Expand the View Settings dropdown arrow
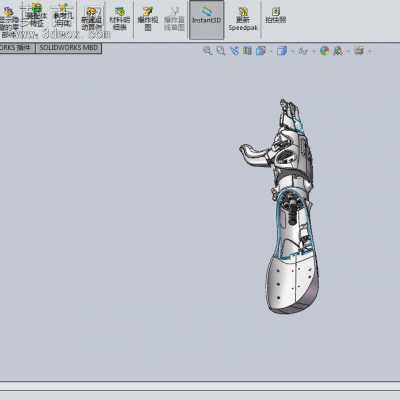 369,52
